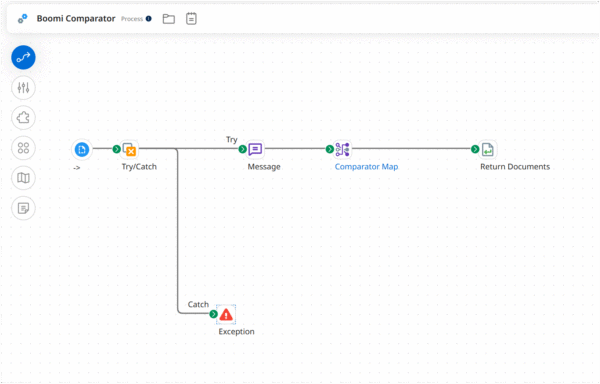This screenshot has width=600, height=384.
Task: Click the Catch branch label
Action: pyautogui.click(x=198, y=304)
